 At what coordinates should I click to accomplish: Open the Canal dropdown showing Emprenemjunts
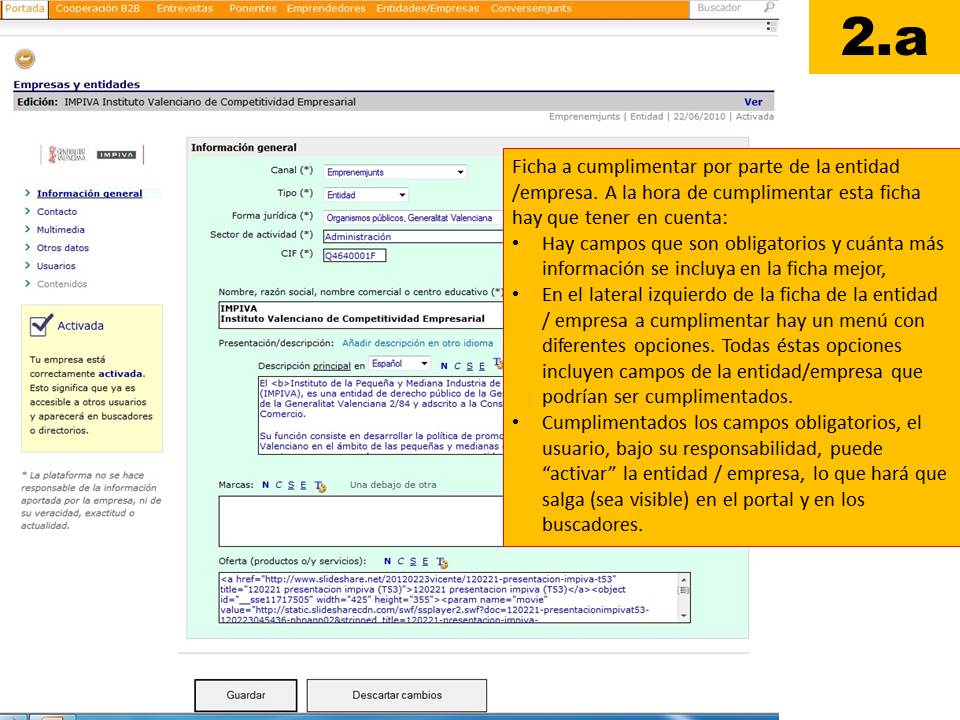pos(459,171)
